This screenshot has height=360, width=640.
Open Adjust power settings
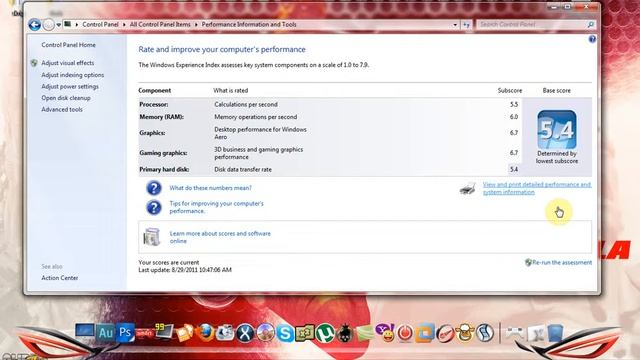70,87
